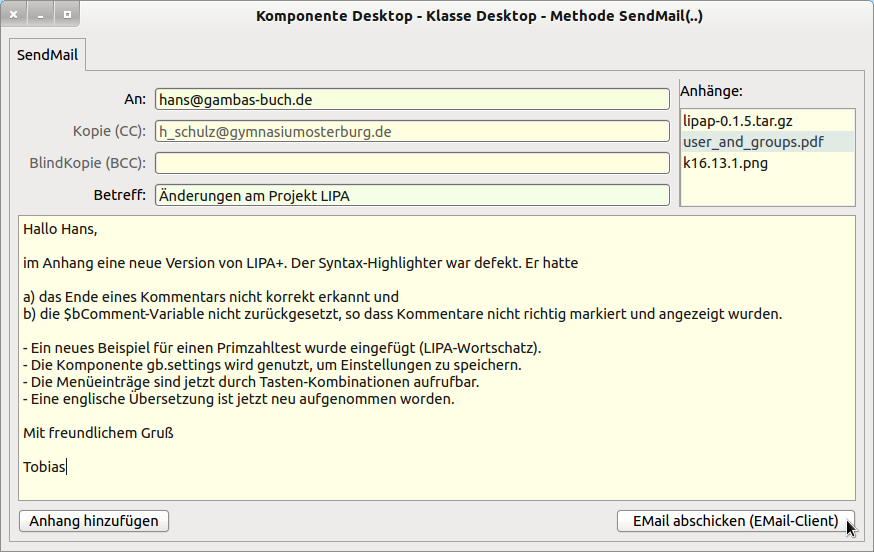Click the empty area below the attachments
The width and height of the screenshot is (874, 552).
coord(767,190)
